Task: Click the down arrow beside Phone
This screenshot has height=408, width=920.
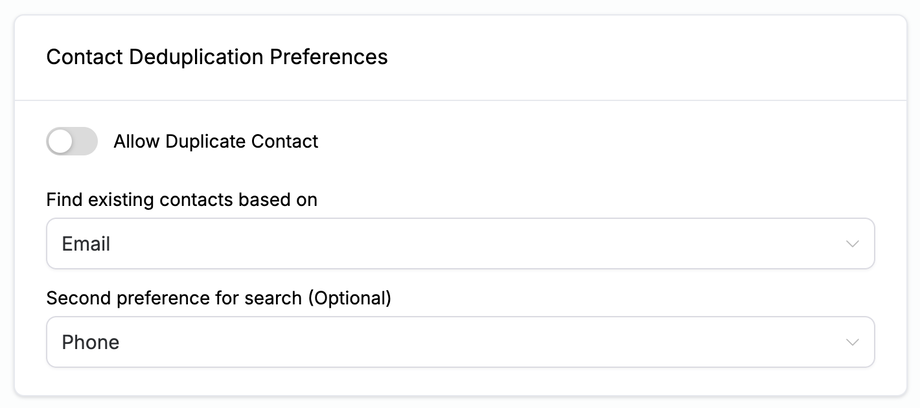Action: click(852, 342)
